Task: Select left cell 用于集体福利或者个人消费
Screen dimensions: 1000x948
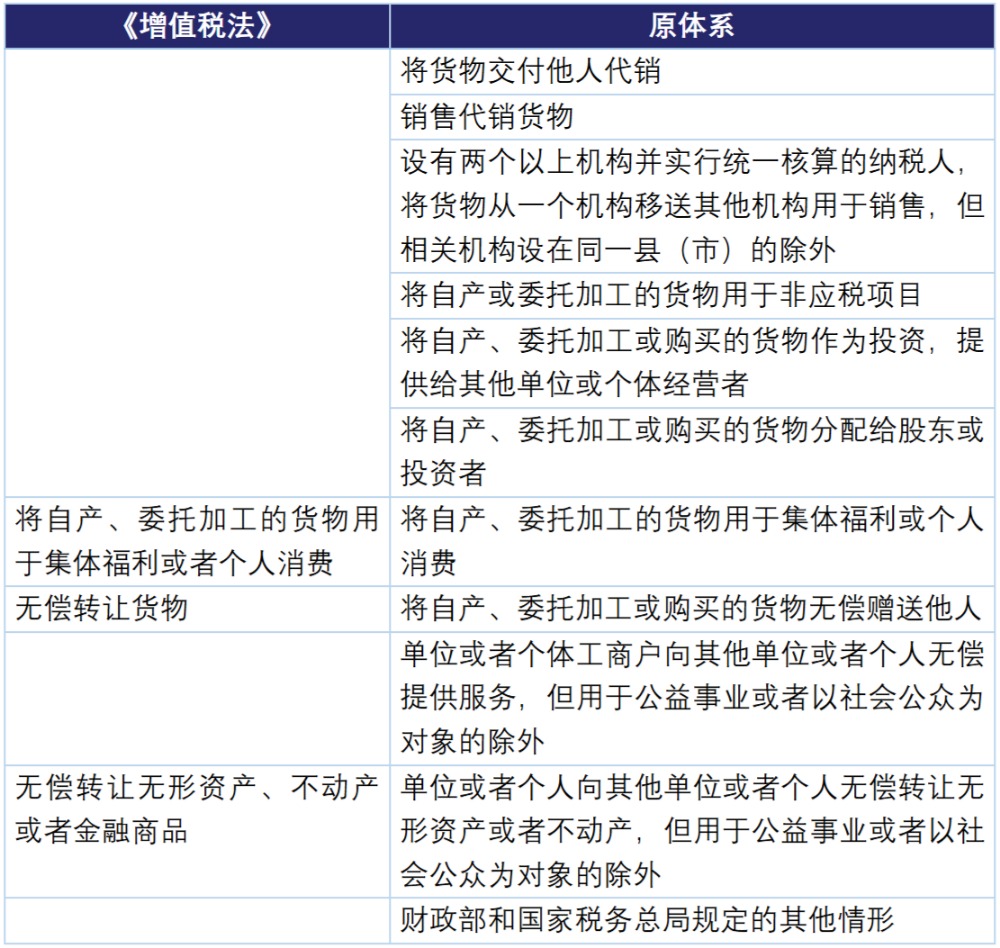Action: point(196,540)
